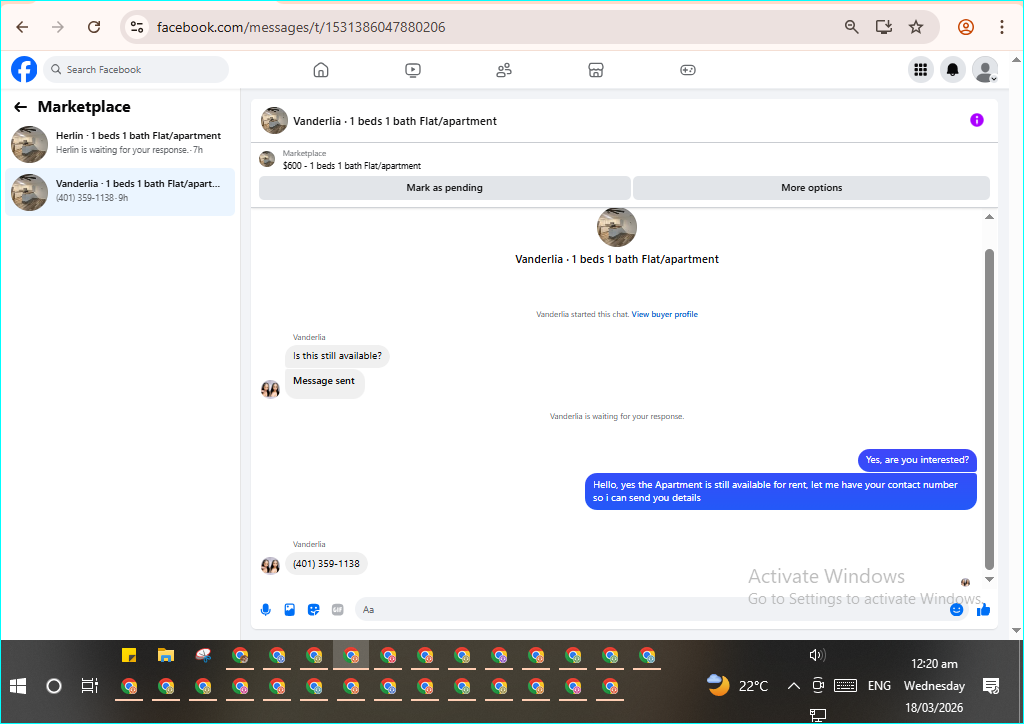Open Windows Task View
Viewport: 1024px width, 724px height.
pyautogui.click(x=89, y=686)
